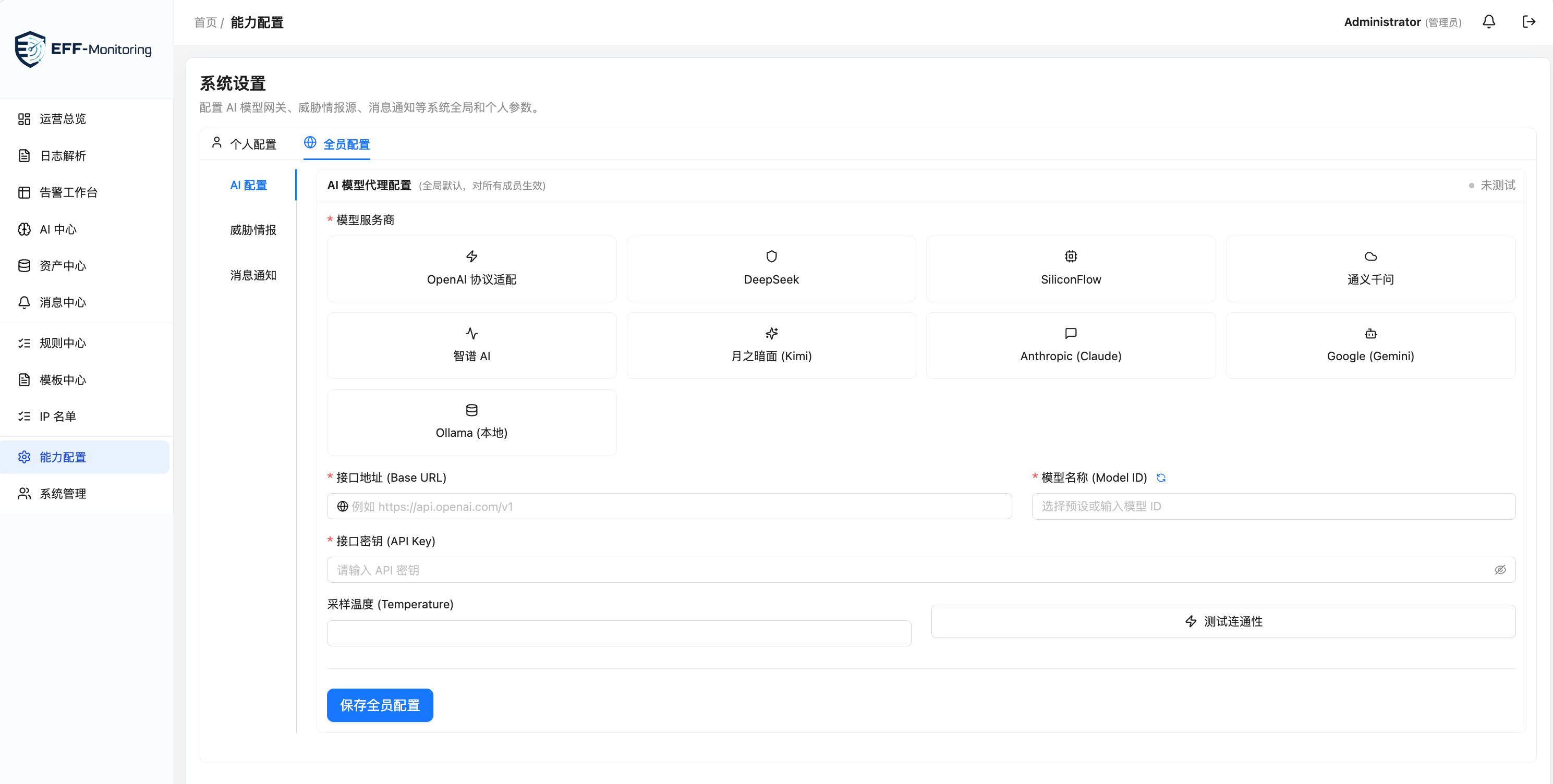The height and width of the screenshot is (784, 1553).
Task: Click the chip icon on the SiliconFlow card
Action: pyautogui.click(x=1071, y=256)
